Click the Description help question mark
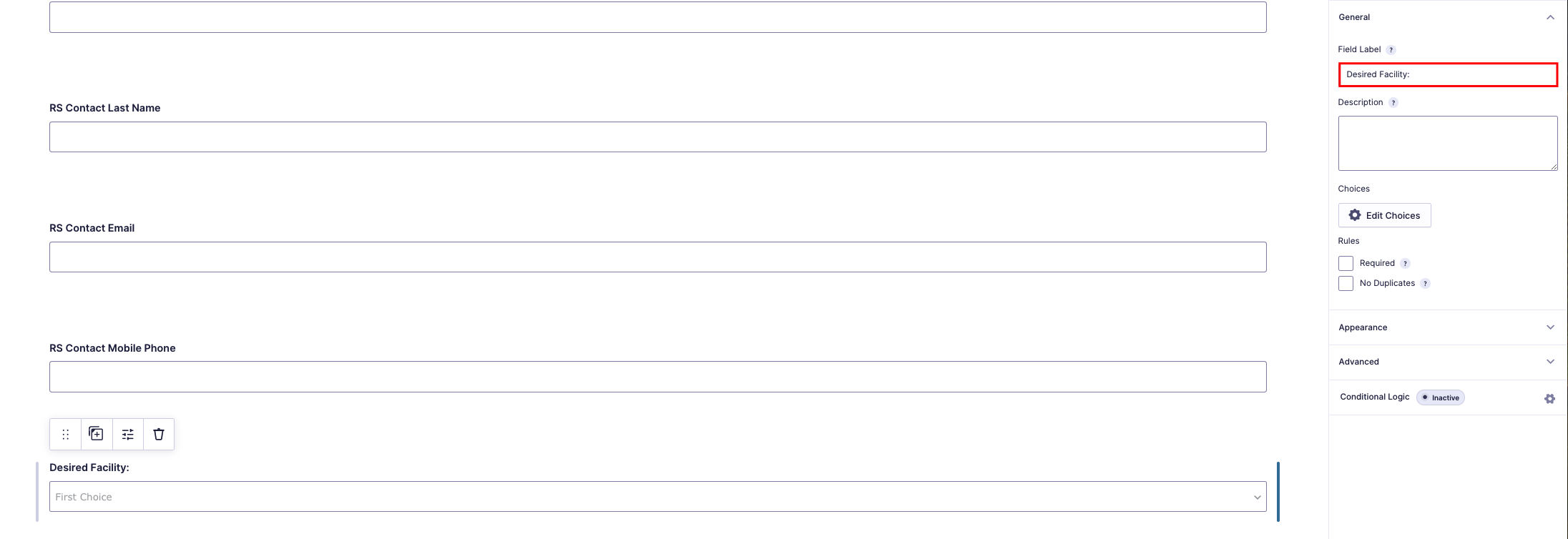The height and width of the screenshot is (539, 1568). click(1393, 102)
